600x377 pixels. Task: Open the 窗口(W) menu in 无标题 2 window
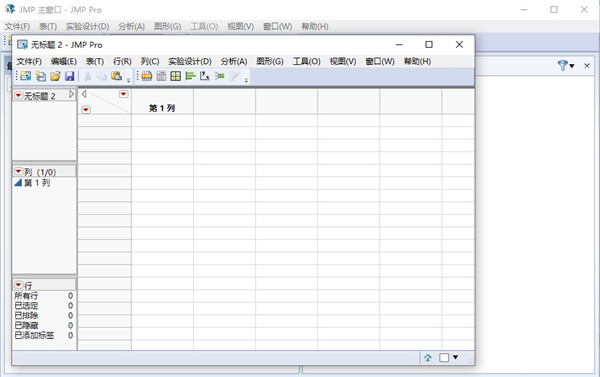[380, 62]
